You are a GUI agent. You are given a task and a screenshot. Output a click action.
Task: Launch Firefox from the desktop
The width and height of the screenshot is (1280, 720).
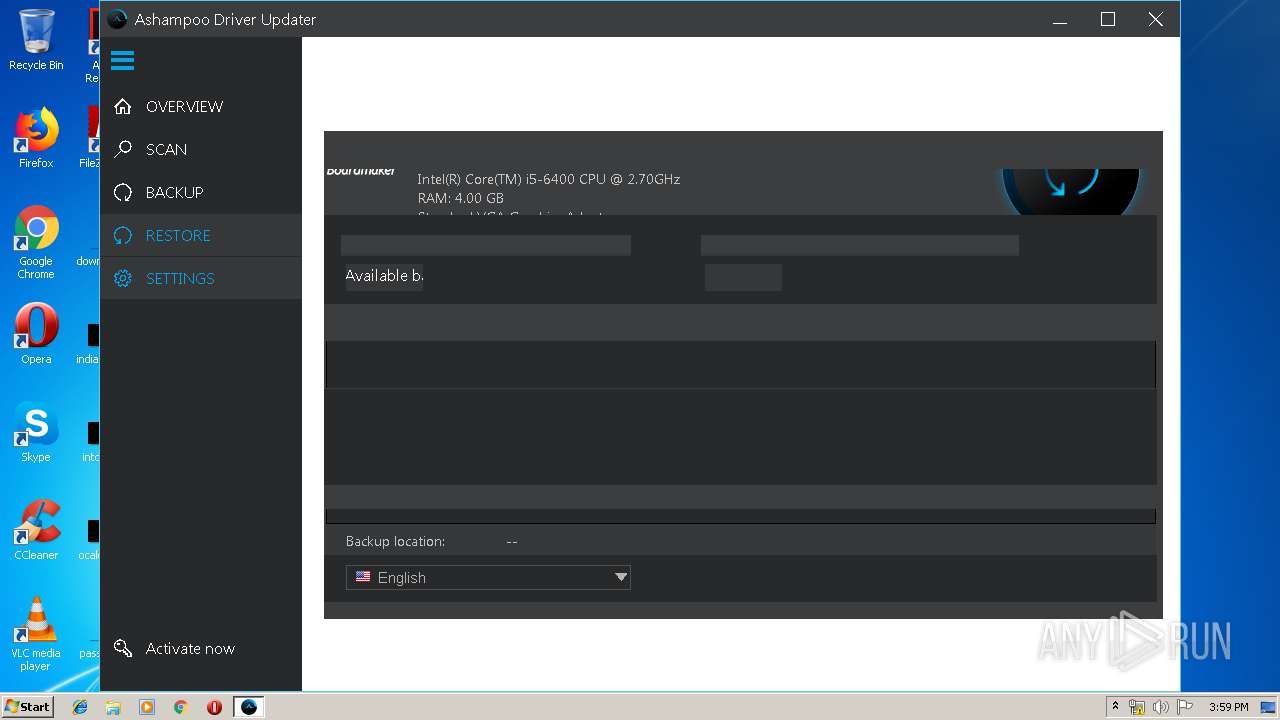coord(36,138)
